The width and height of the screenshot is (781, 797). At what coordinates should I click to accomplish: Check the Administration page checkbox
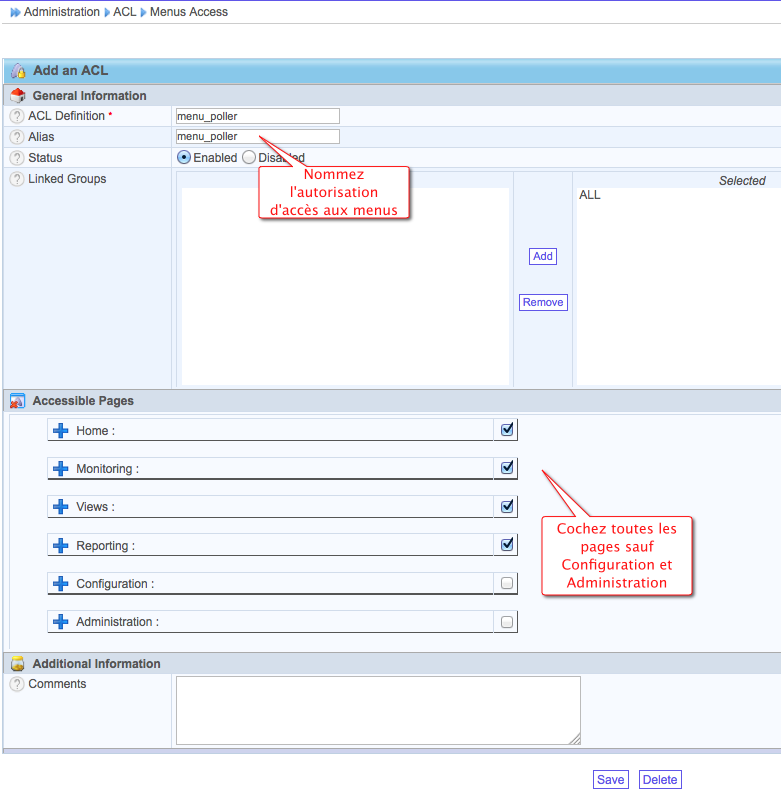[x=507, y=622]
